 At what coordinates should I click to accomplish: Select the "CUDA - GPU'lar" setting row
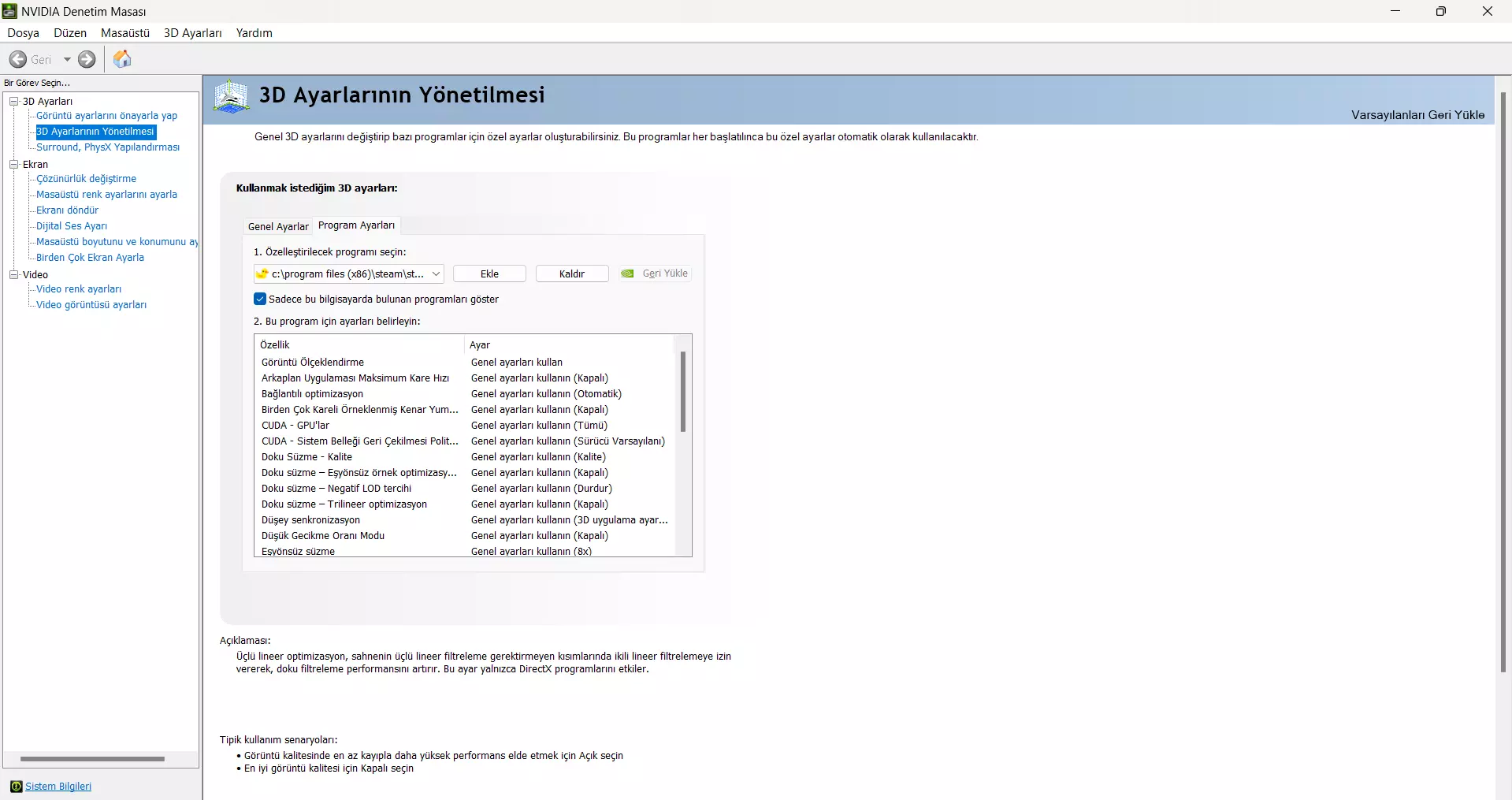[465, 426]
